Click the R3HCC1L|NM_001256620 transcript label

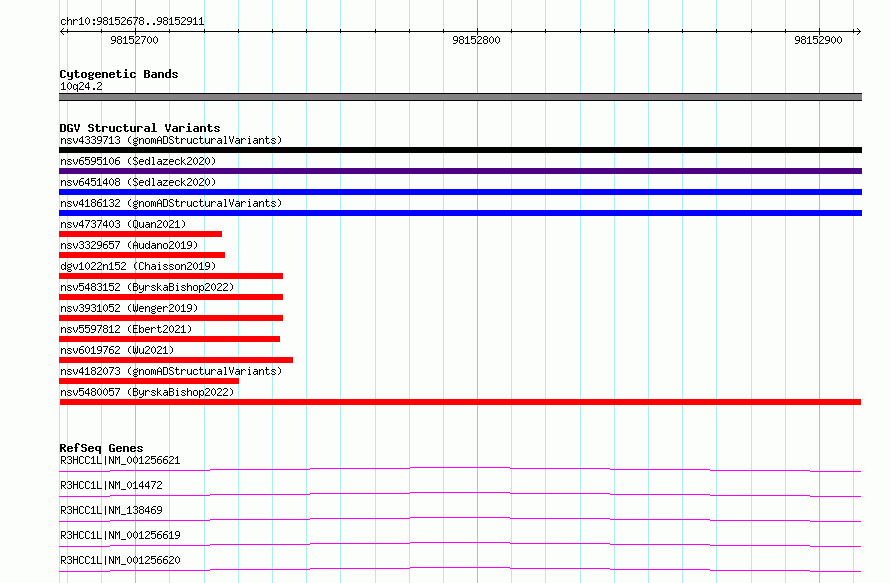[120, 560]
